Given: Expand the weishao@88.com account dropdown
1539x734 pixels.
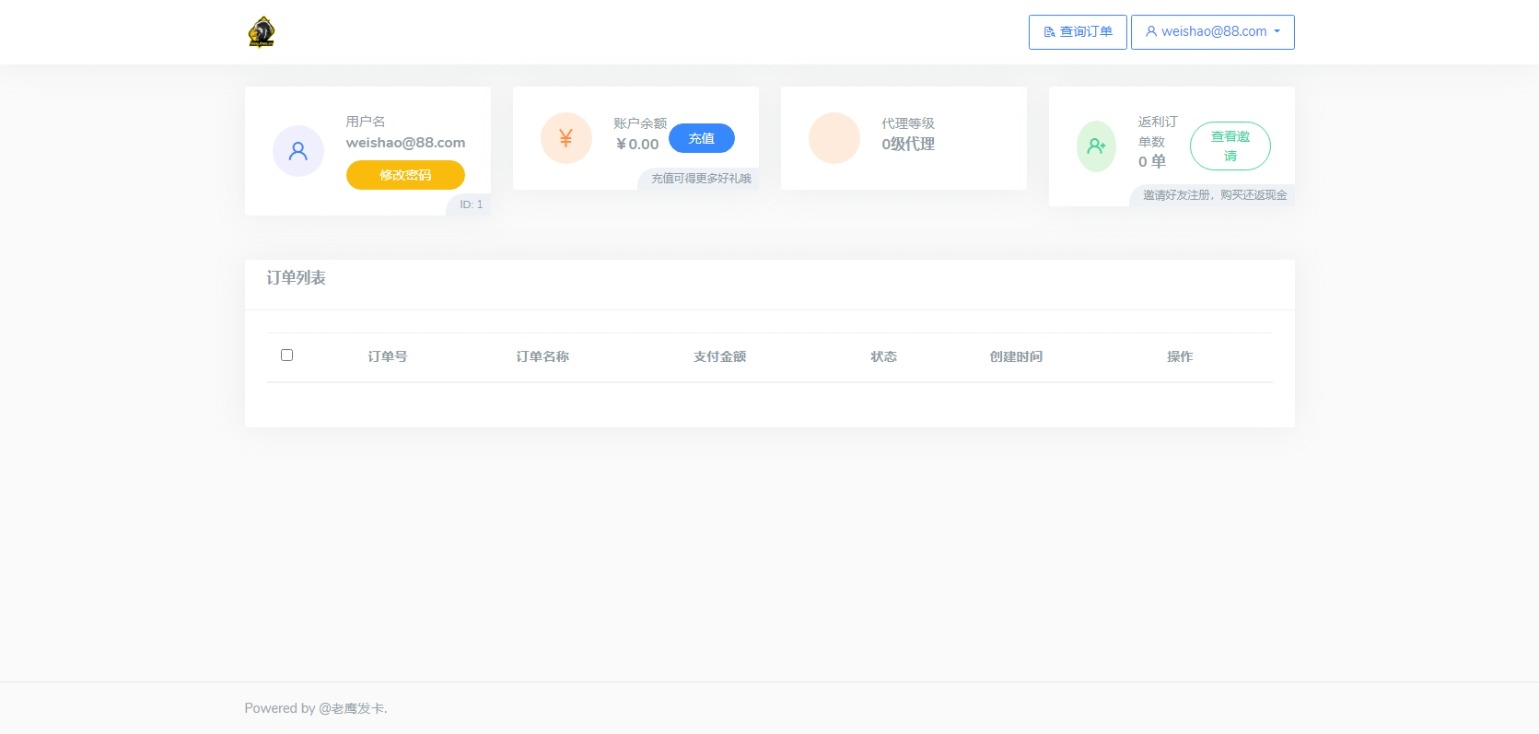Looking at the screenshot, I should (x=1213, y=32).
